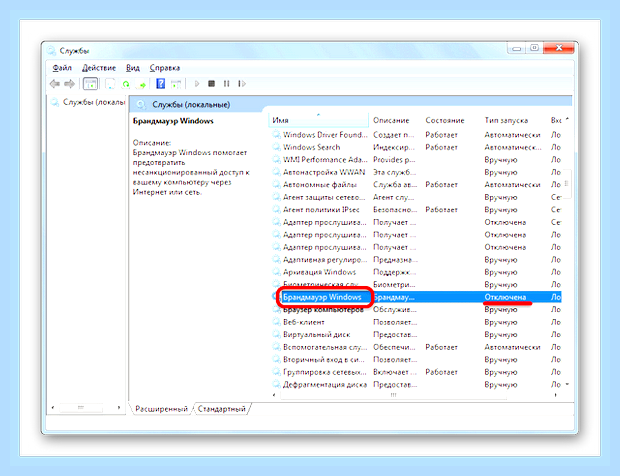
Task: Sort services by the Имя column header
Action: 318,120
